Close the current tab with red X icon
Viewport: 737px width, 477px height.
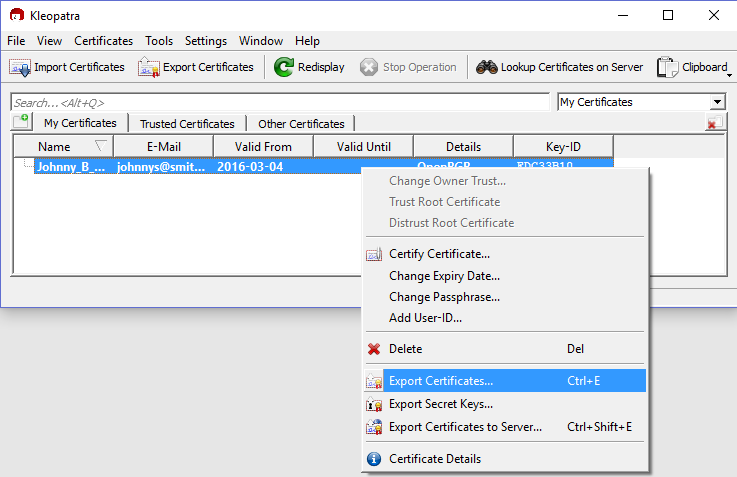pos(715,123)
